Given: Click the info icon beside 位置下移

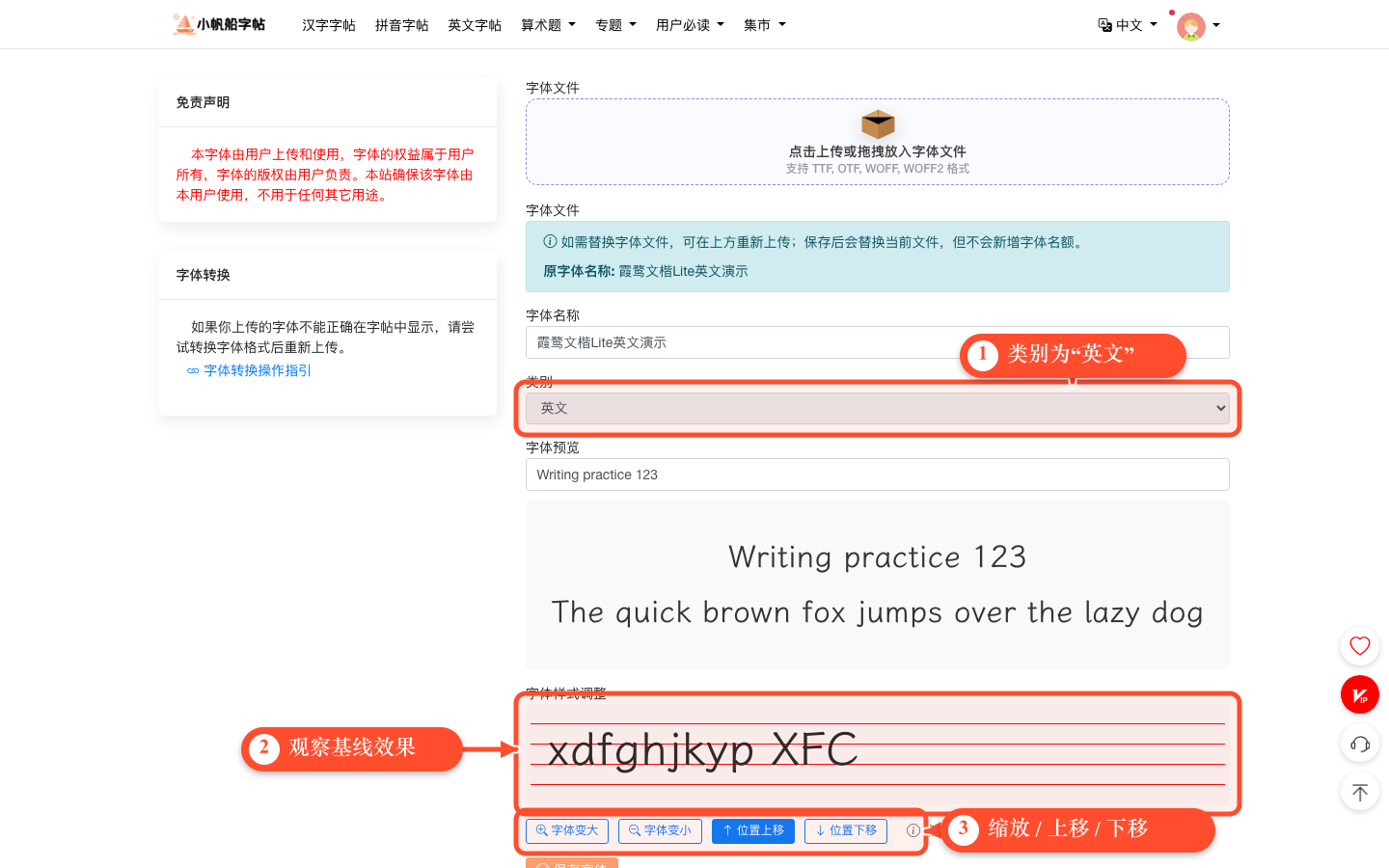Looking at the screenshot, I should tap(912, 830).
